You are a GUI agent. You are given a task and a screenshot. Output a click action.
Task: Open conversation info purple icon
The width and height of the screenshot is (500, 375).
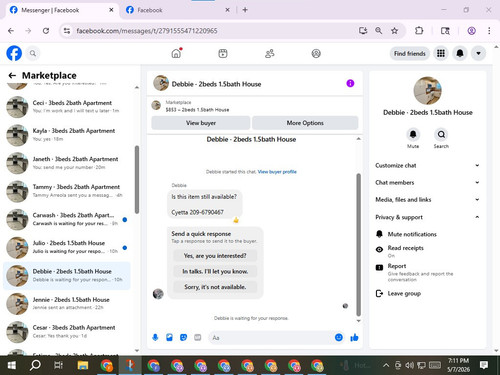[350, 83]
